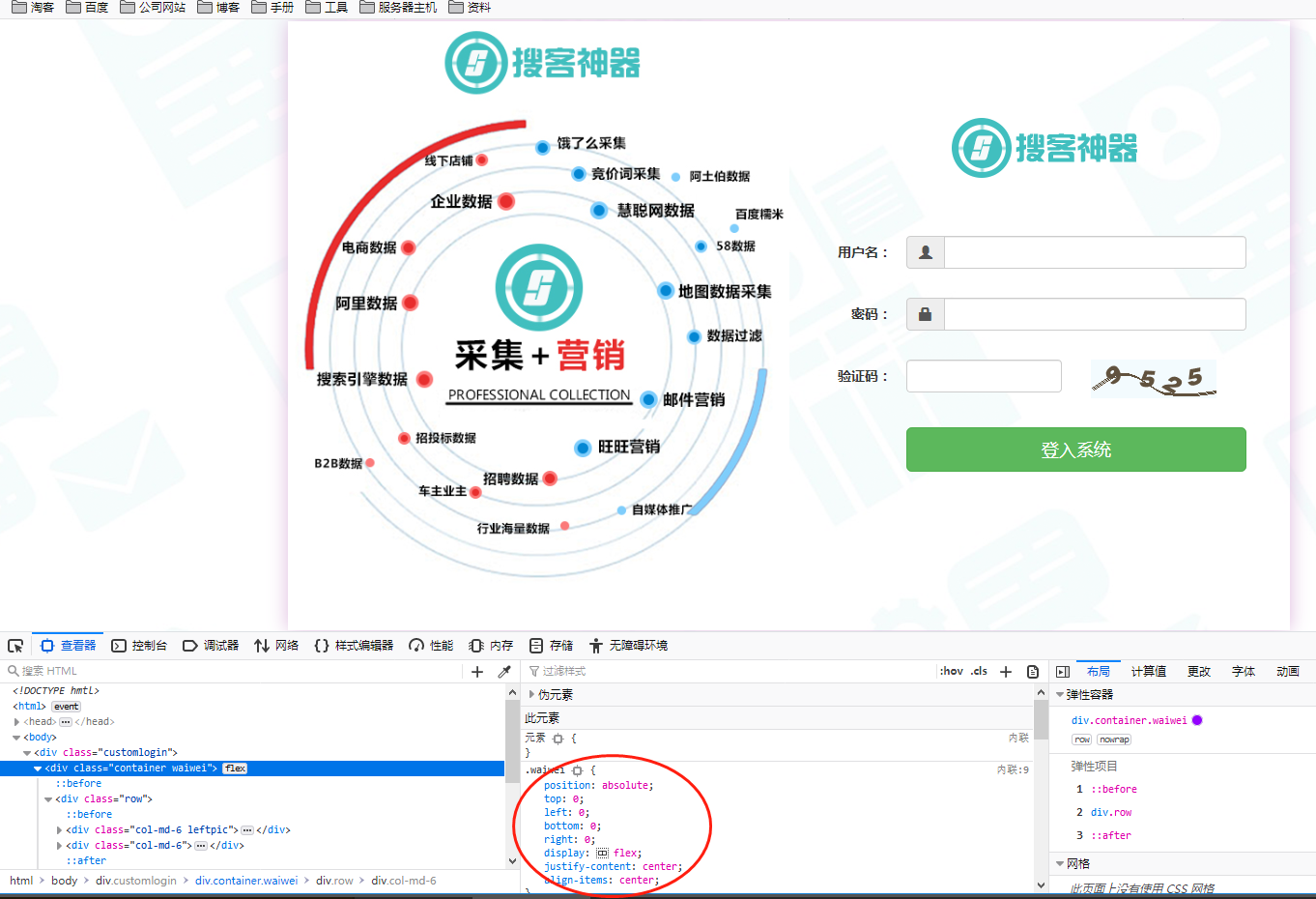Collapse the body node in the tree

coord(16,737)
